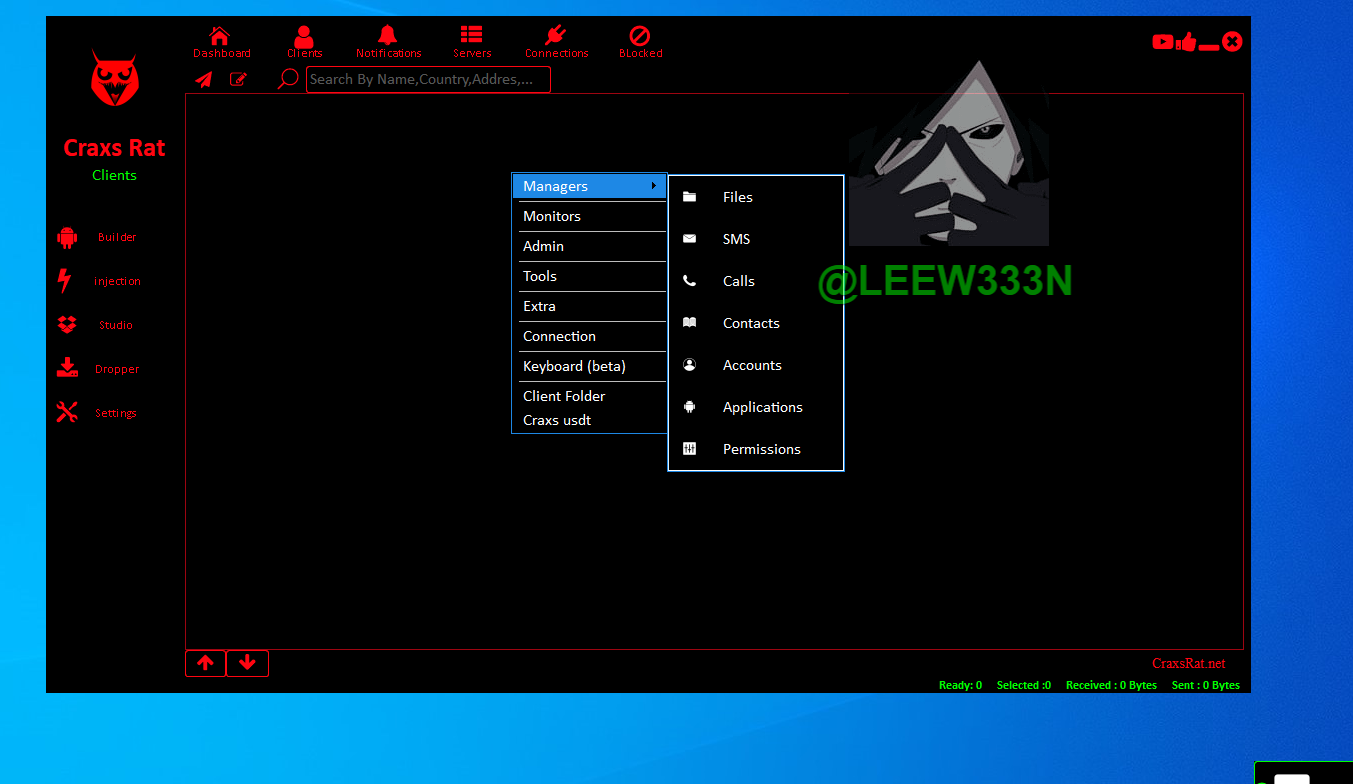Click the YouTube icon in title bar

tap(1162, 42)
